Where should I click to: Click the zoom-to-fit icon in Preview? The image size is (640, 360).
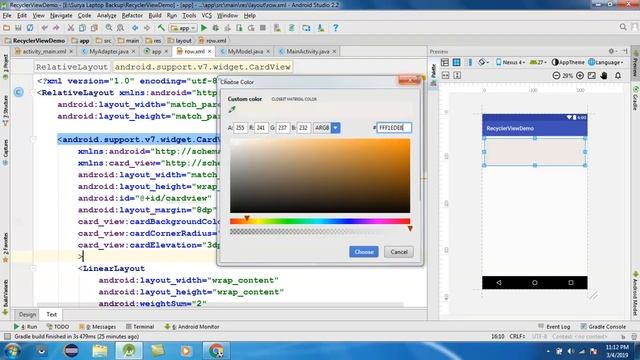(591, 76)
